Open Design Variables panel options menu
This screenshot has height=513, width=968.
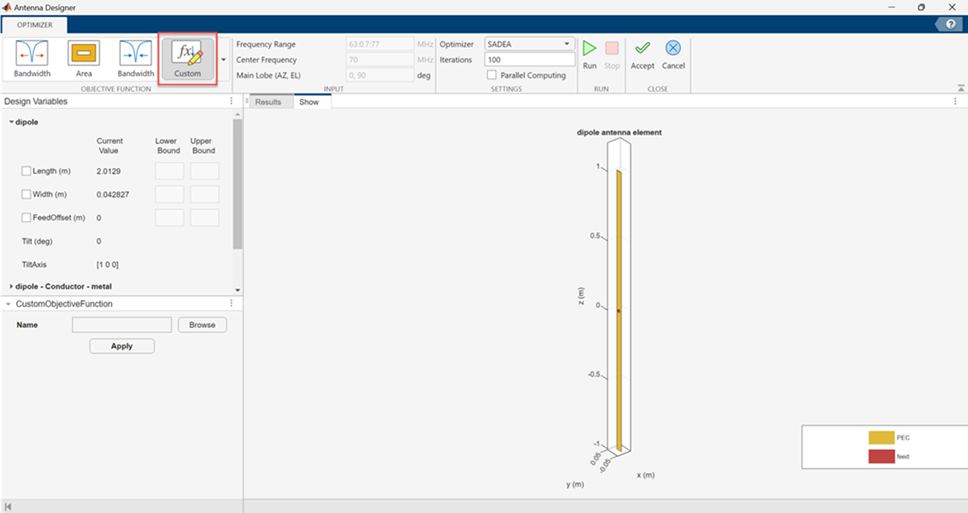(232, 101)
